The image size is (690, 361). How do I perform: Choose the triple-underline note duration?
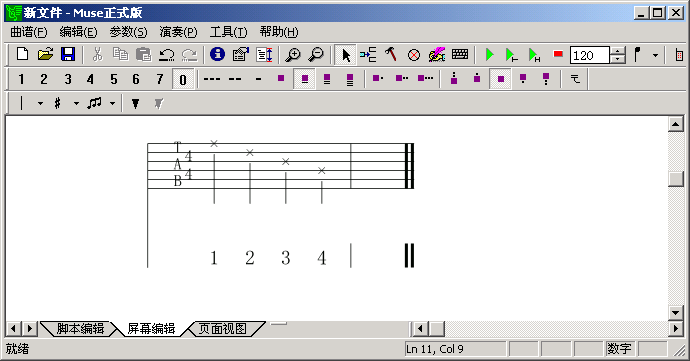350,79
